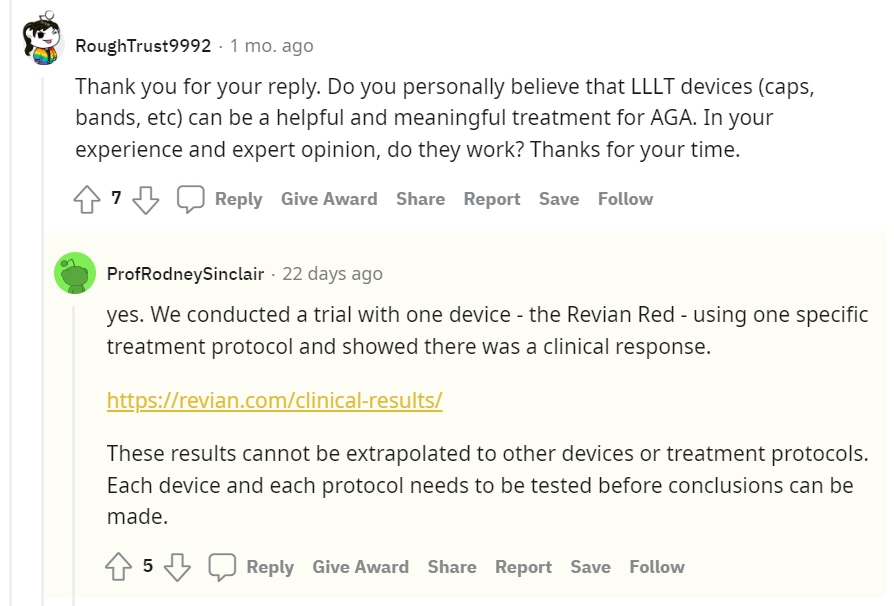Viewport: 894px width, 606px height.
Task: Downvote ProfRodneySinclair's reply
Action: point(177,567)
